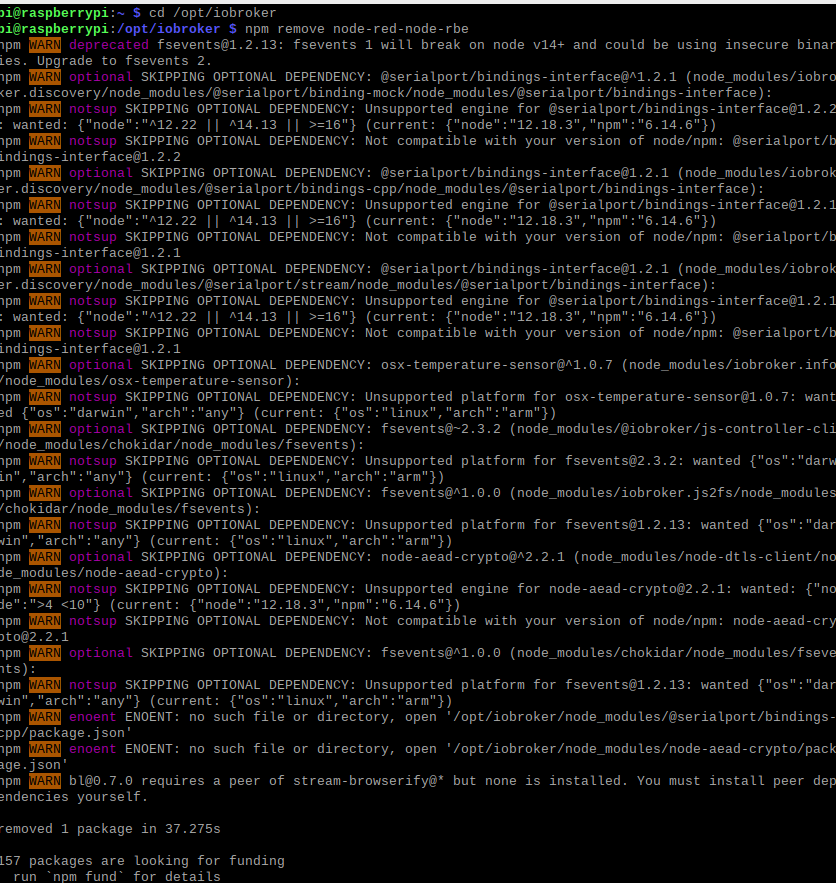Click the WARN badge on the deprecated line
Viewport: 836px width, 883px height.
pyautogui.click(x=44, y=44)
